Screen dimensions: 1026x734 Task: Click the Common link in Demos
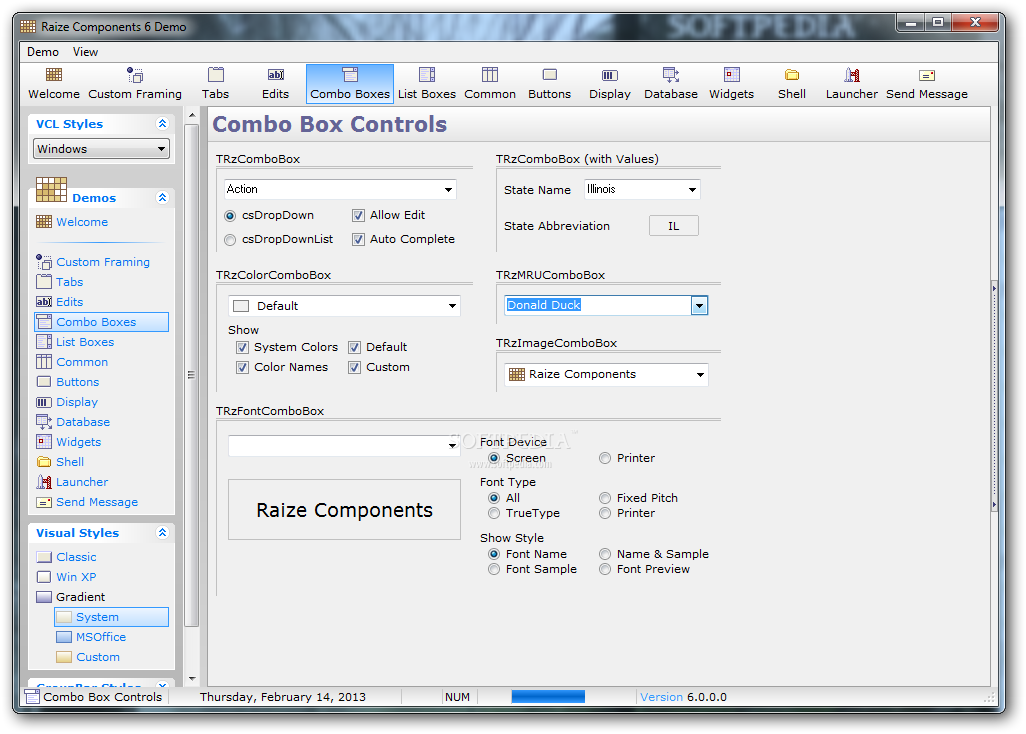(82, 362)
